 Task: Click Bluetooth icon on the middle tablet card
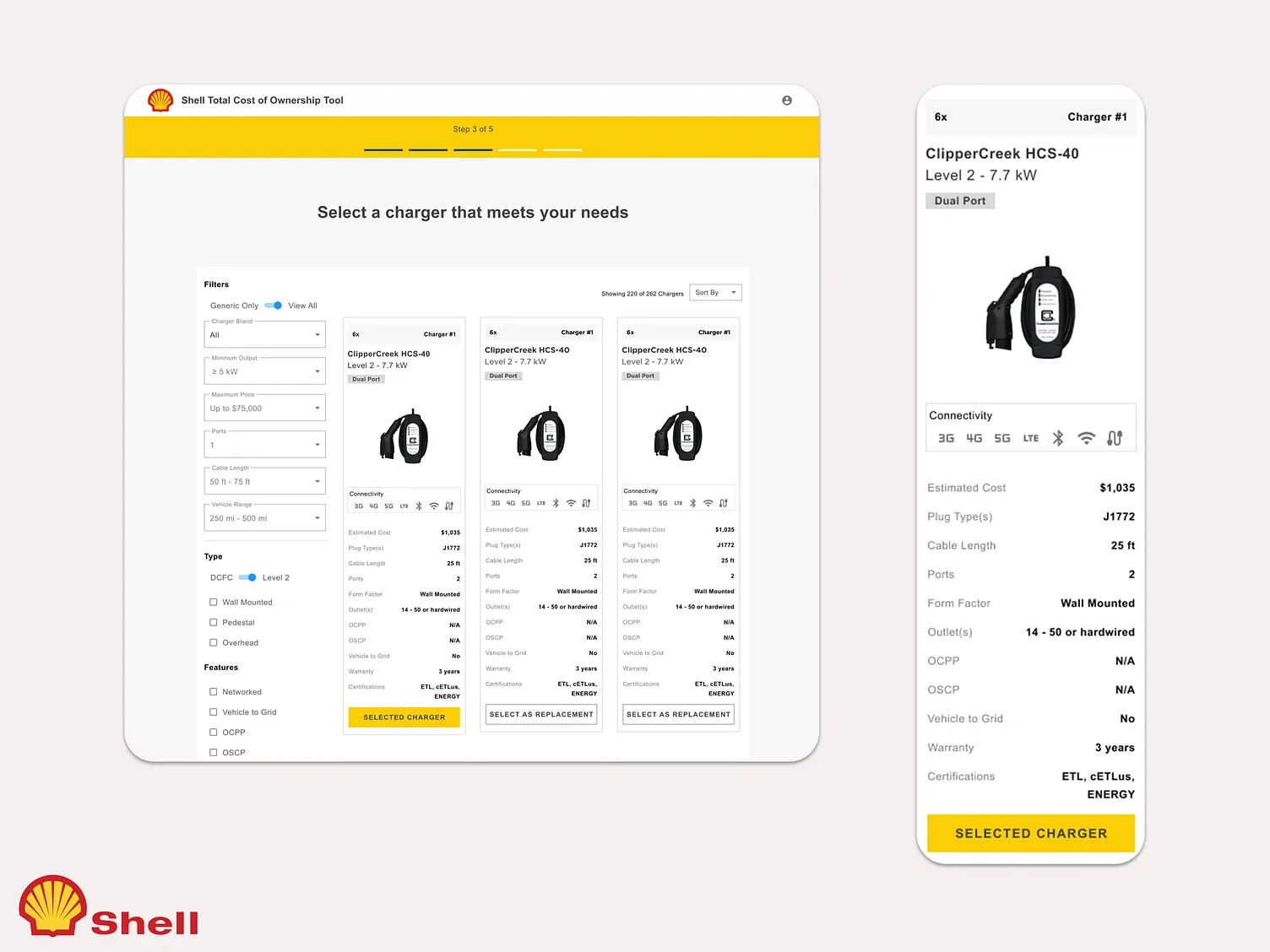tap(556, 503)
